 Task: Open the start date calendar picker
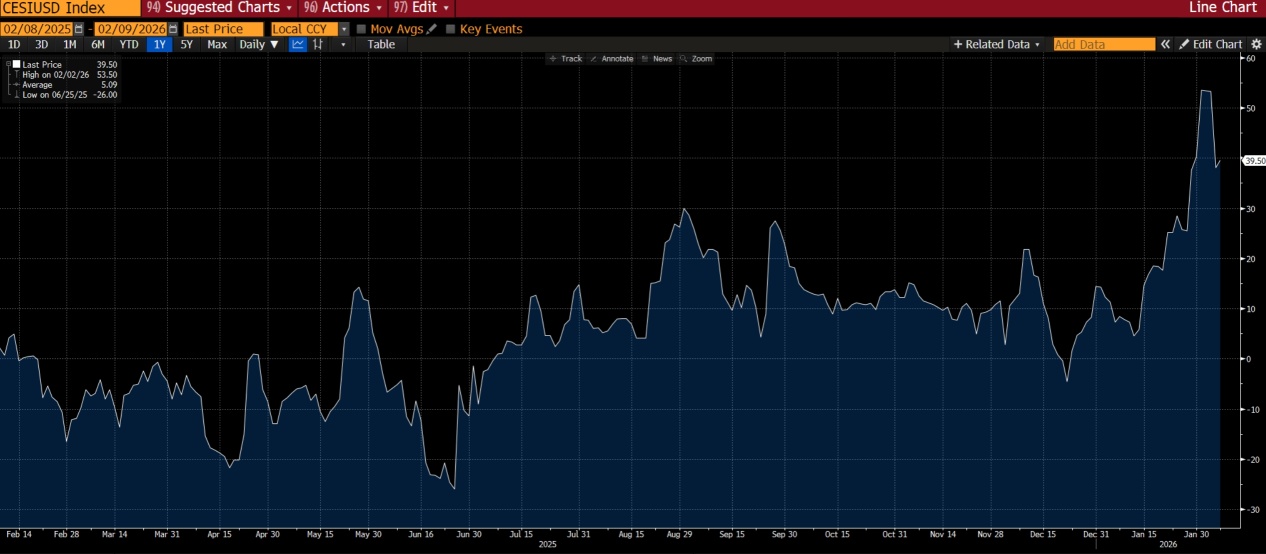(79, 29)
